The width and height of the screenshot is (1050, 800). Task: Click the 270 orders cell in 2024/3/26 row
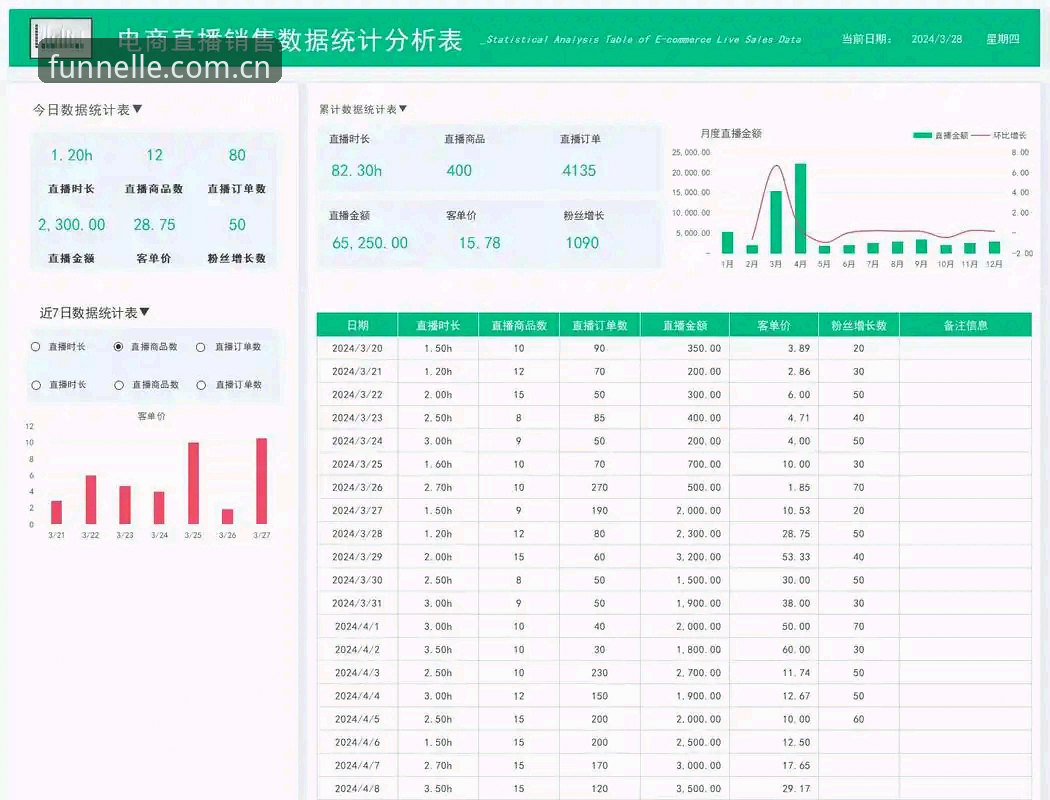pos(600,487)
